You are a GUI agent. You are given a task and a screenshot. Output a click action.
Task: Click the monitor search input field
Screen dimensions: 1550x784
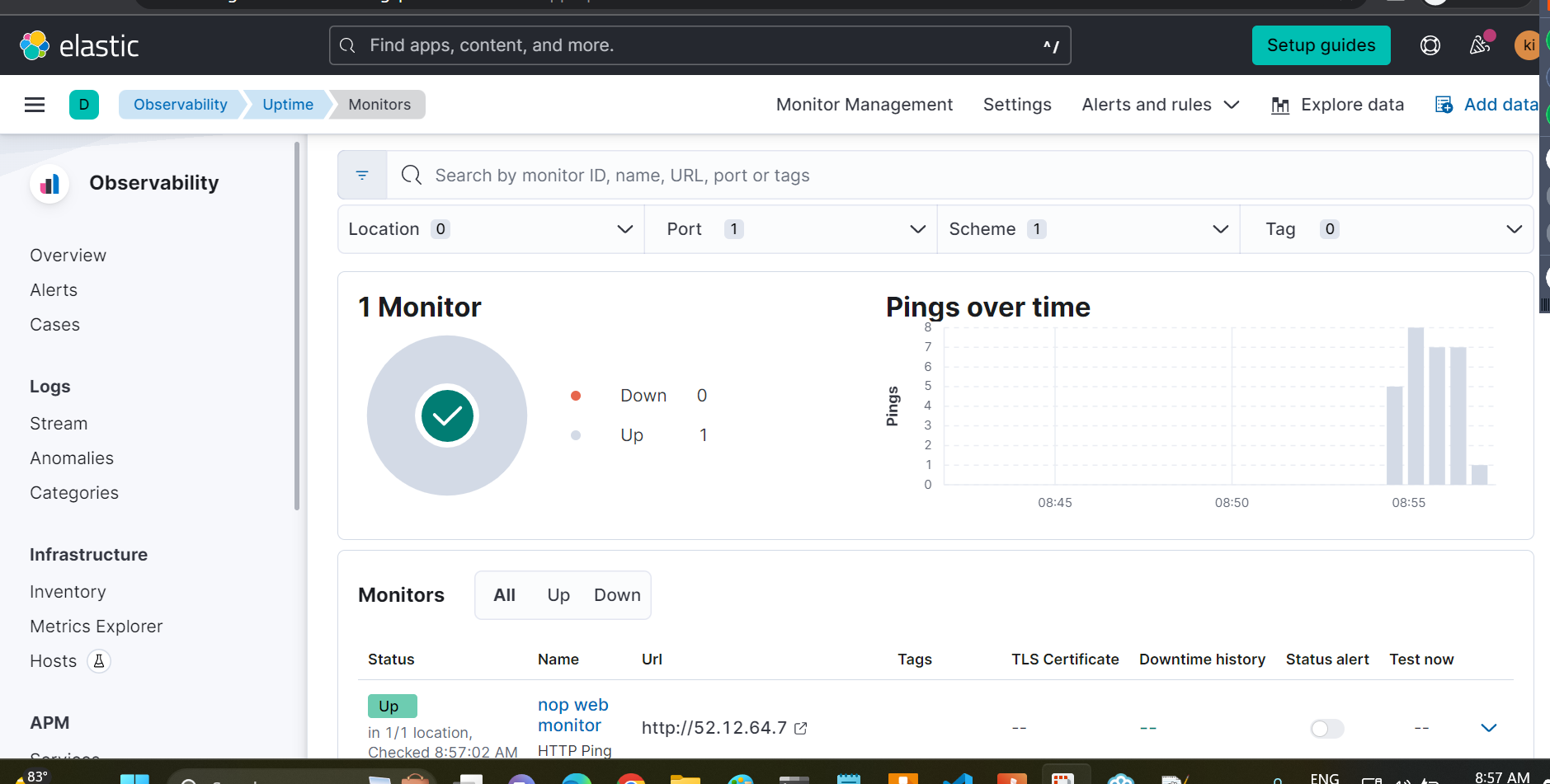coord(959,175)
